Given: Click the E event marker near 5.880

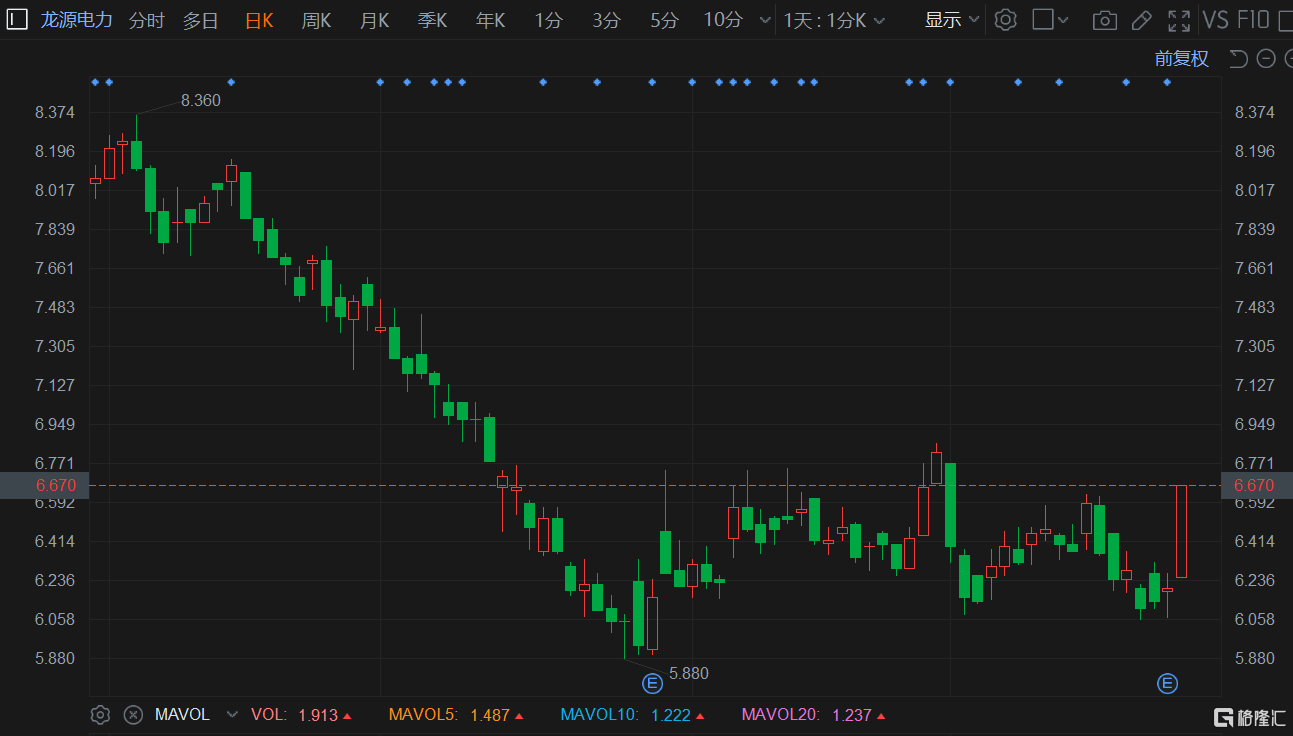Looking at the screenshot, I should [652, 684].
